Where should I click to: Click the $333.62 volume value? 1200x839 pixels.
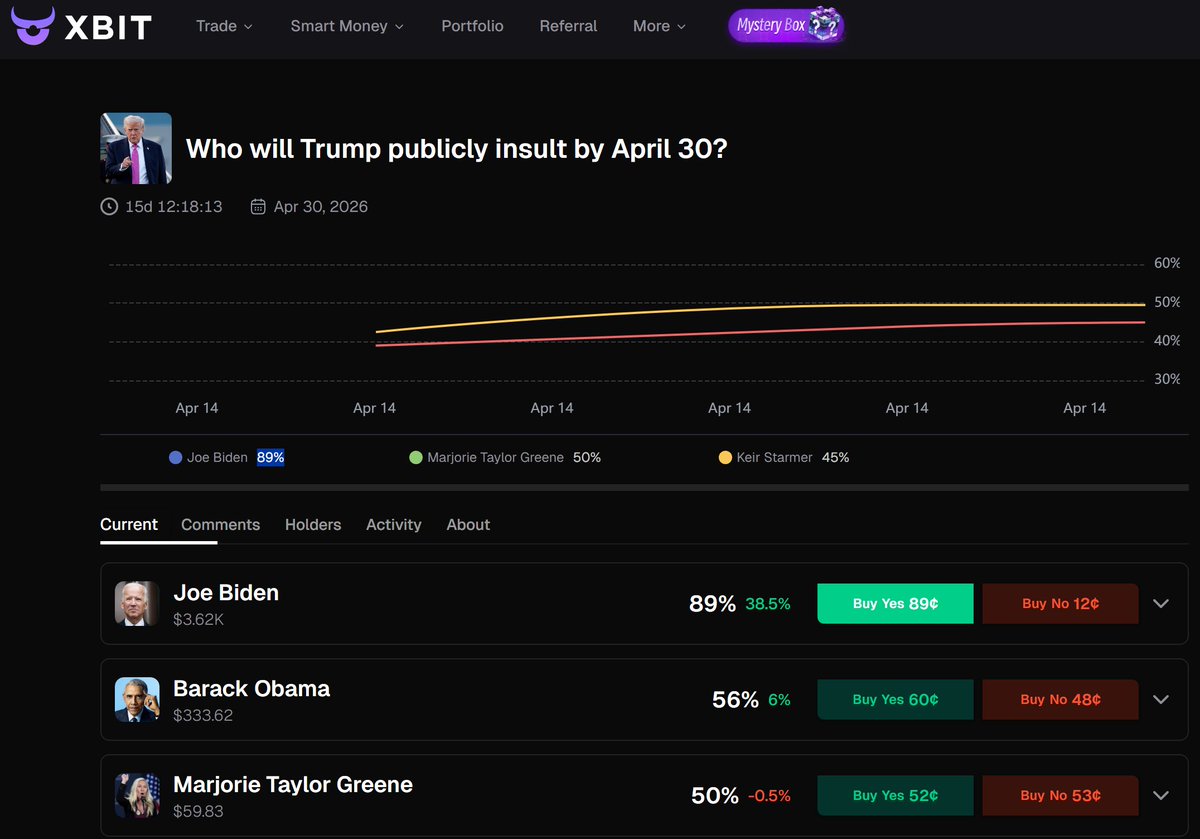[203, 715]
